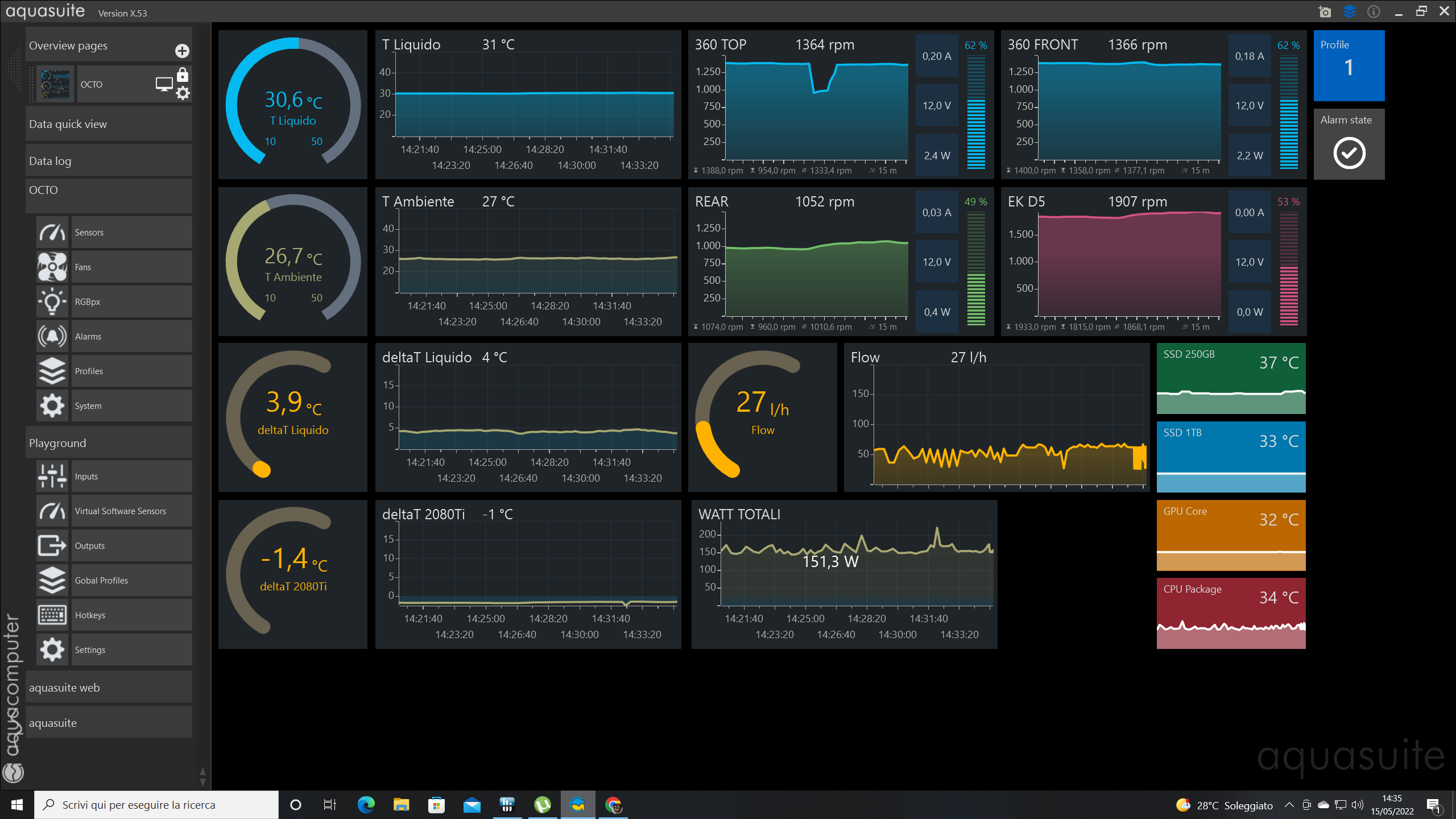Open the RGBpx menu entry
The height and width of the screenshot is (819, 1456).
(x=132, y=302)
